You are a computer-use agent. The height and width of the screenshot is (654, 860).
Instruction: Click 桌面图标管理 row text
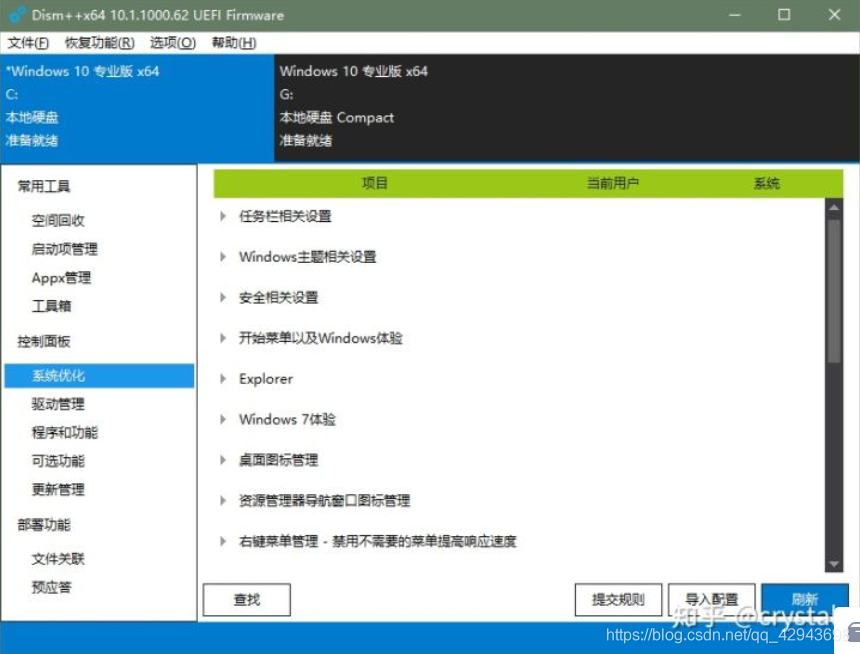coord(279,460)
